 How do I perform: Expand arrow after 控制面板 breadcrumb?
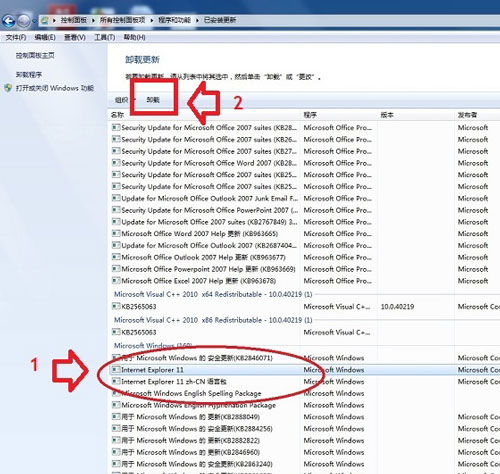(x=93, y=20)
